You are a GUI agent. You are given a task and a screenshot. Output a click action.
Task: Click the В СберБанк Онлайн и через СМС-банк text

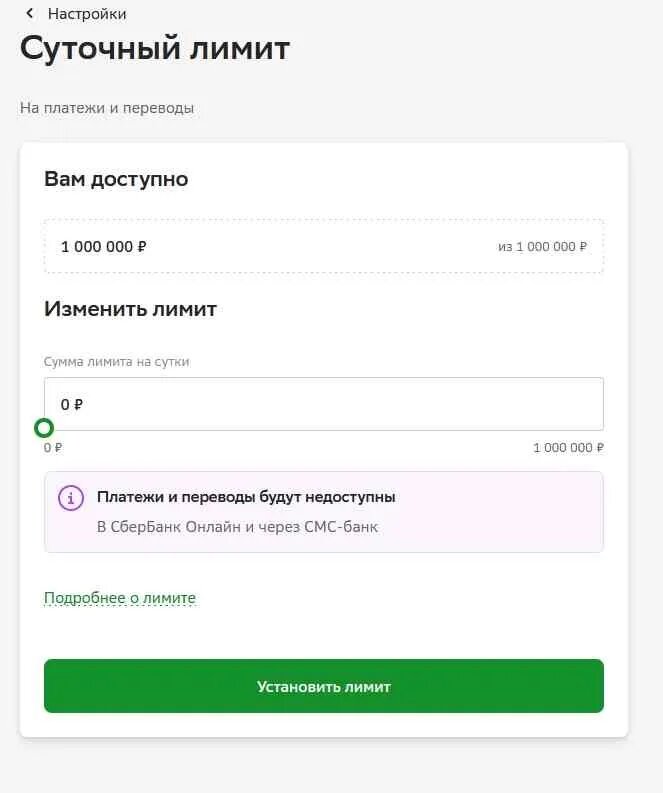coord(237,527)
